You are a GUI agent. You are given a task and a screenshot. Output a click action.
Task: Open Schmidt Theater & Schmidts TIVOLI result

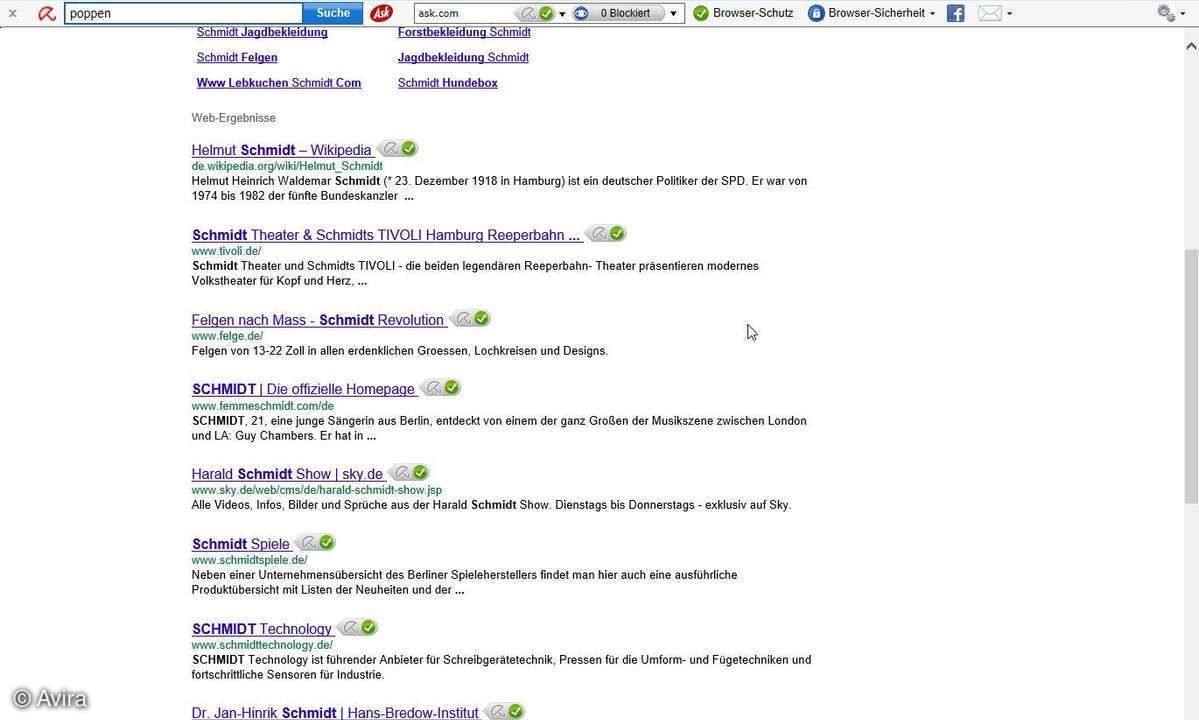tap(386, 235)
